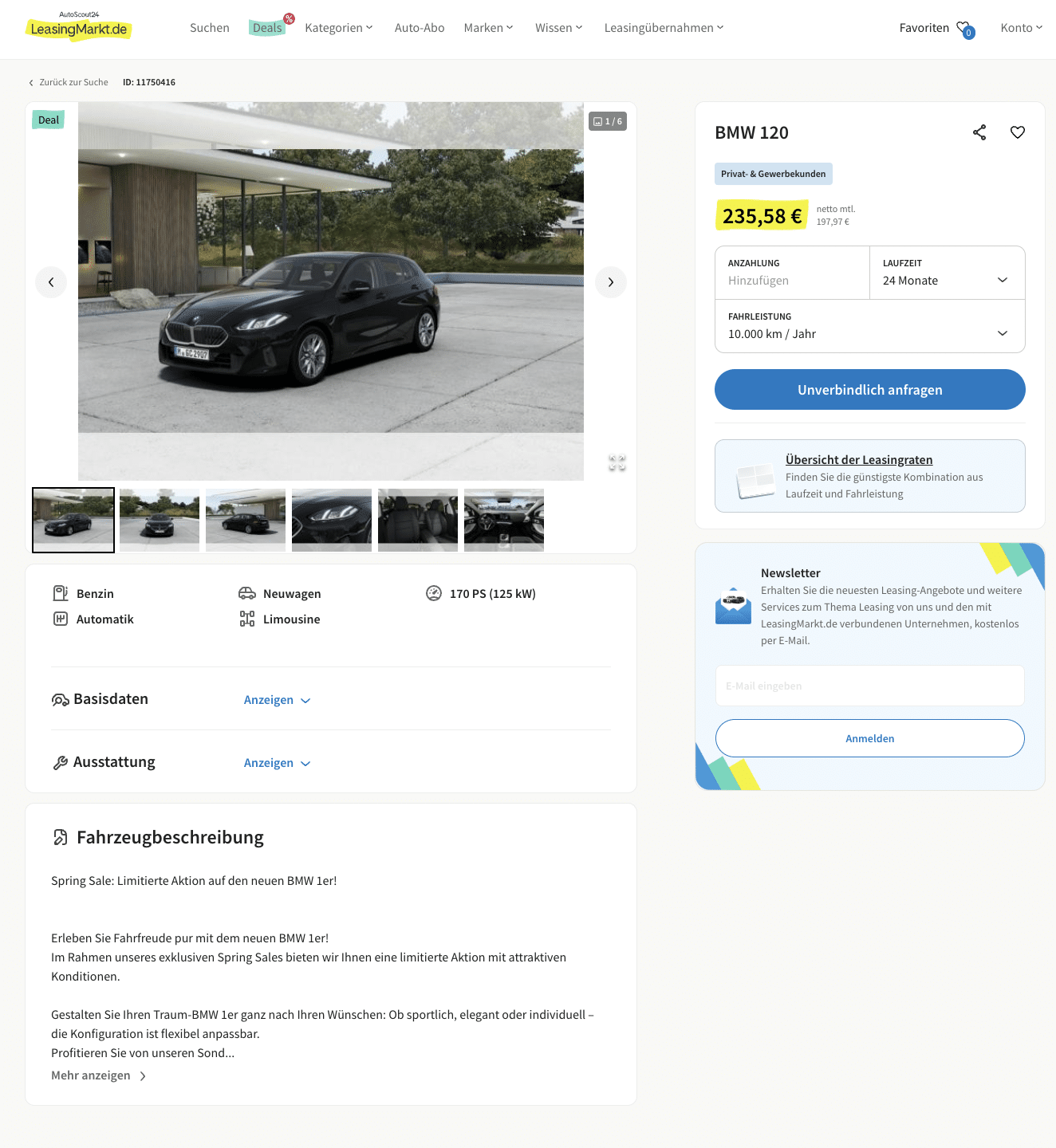Image resolution: width=1056 pixels, height=1148 pixels.
Task: Click the leasing rates overview sheet icon
Action: click(755, 481)
